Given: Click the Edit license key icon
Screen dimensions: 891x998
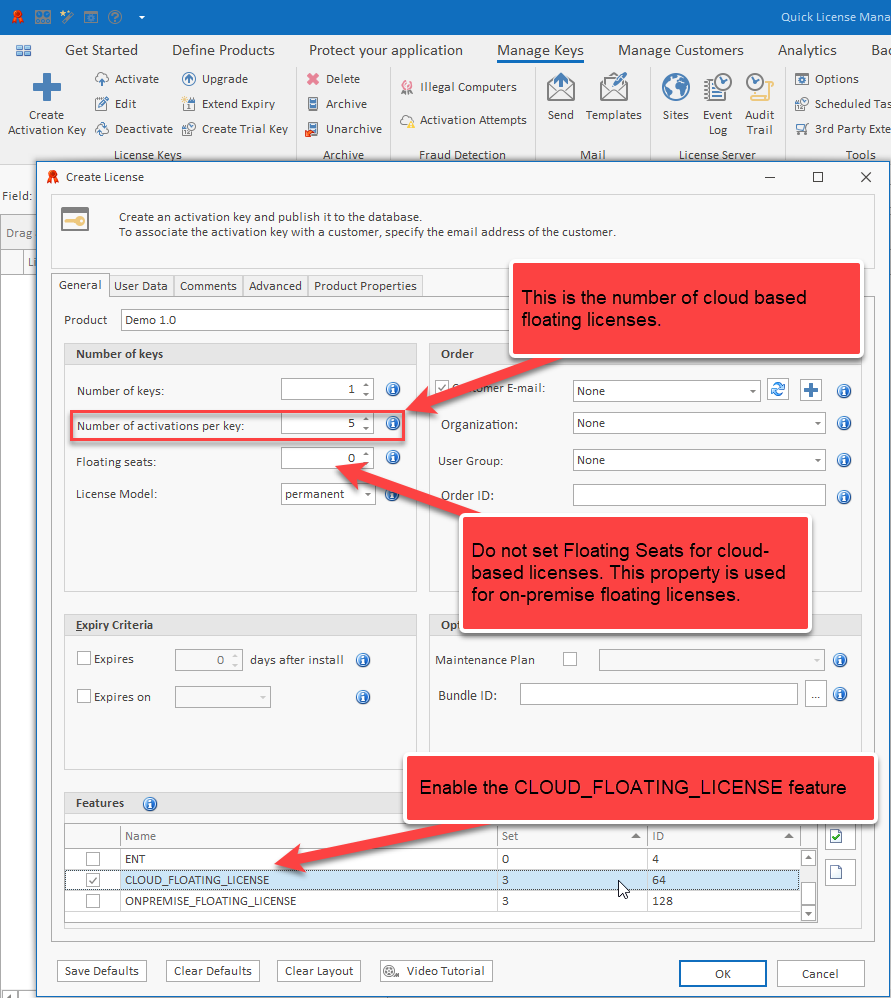Looking at the screenshot, I should coord(102,104).
